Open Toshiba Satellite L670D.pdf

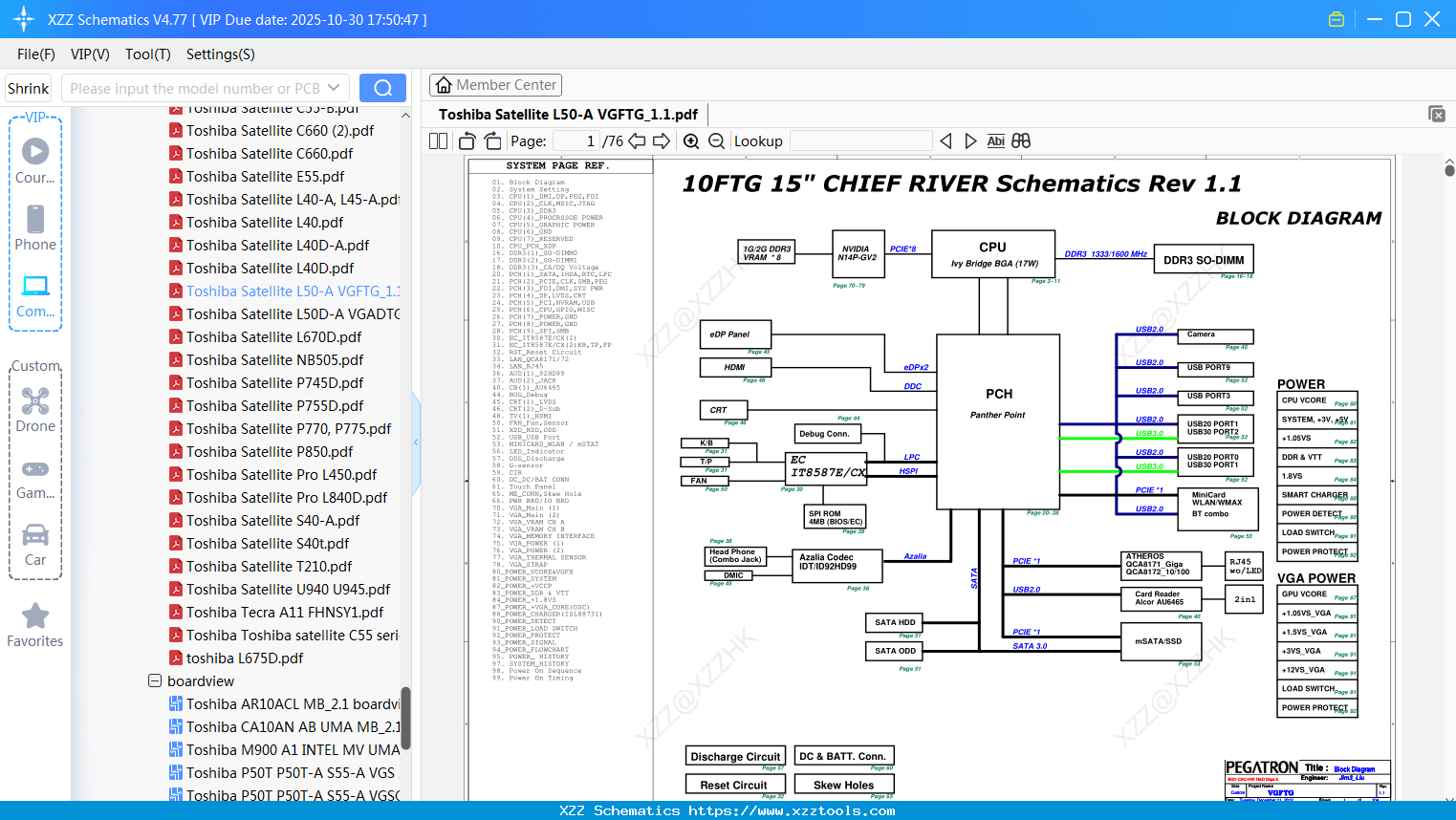point(273,337)
